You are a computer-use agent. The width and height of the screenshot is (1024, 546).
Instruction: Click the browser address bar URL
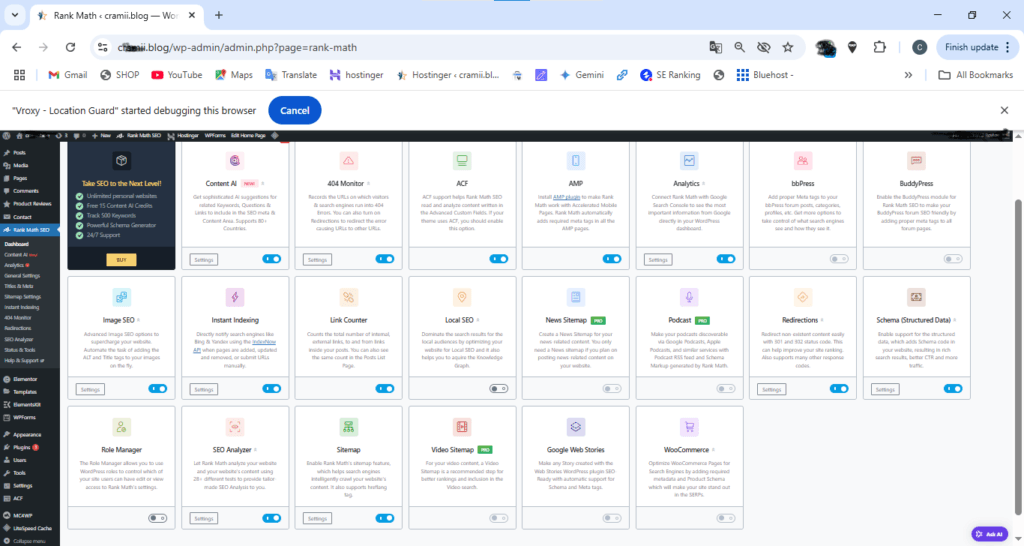tap(237, 47)
